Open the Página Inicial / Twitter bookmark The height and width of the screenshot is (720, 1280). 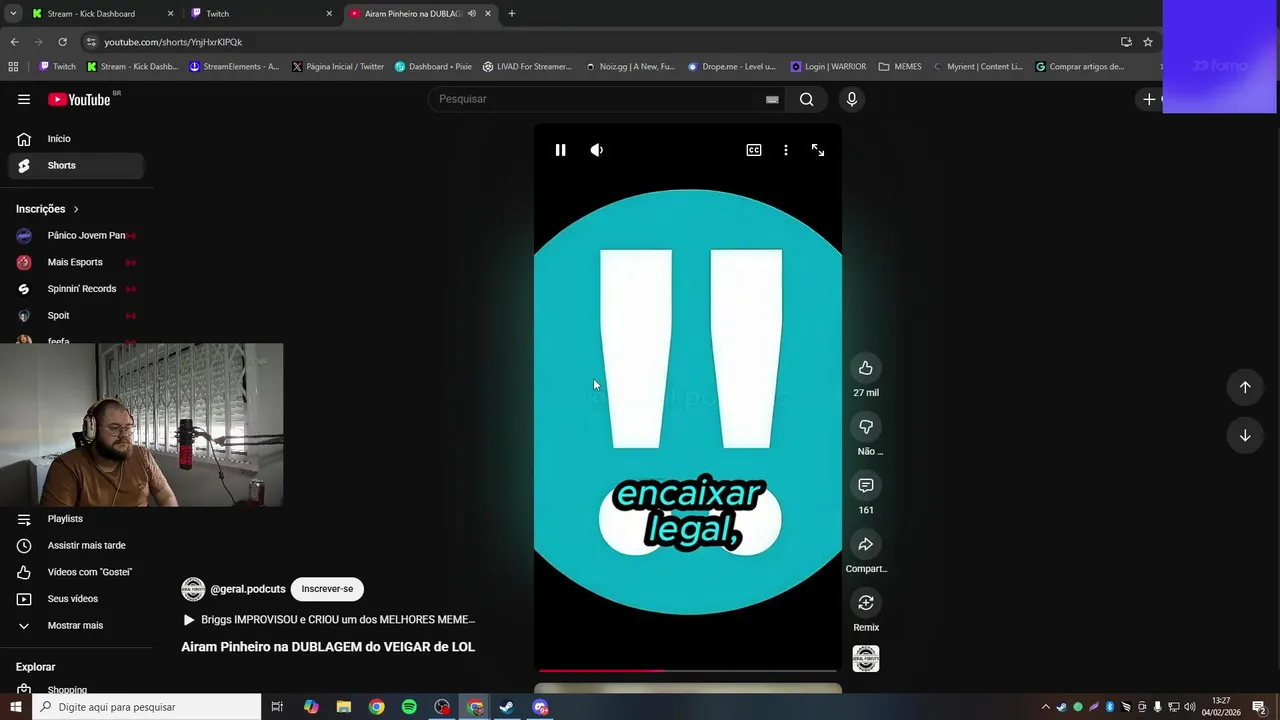[x=338, y=67]
